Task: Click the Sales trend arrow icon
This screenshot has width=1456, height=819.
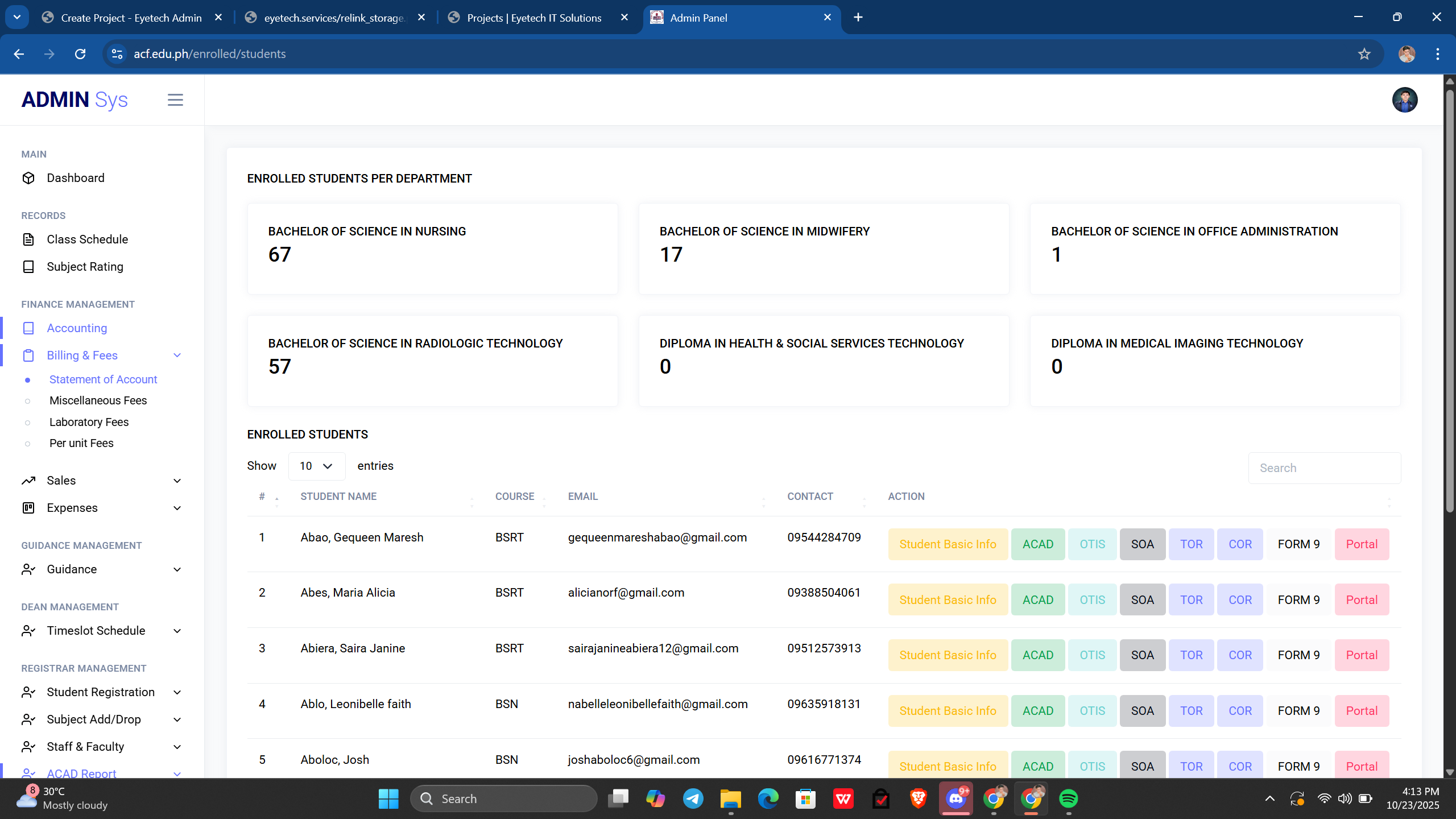Action: pos(28,481)
